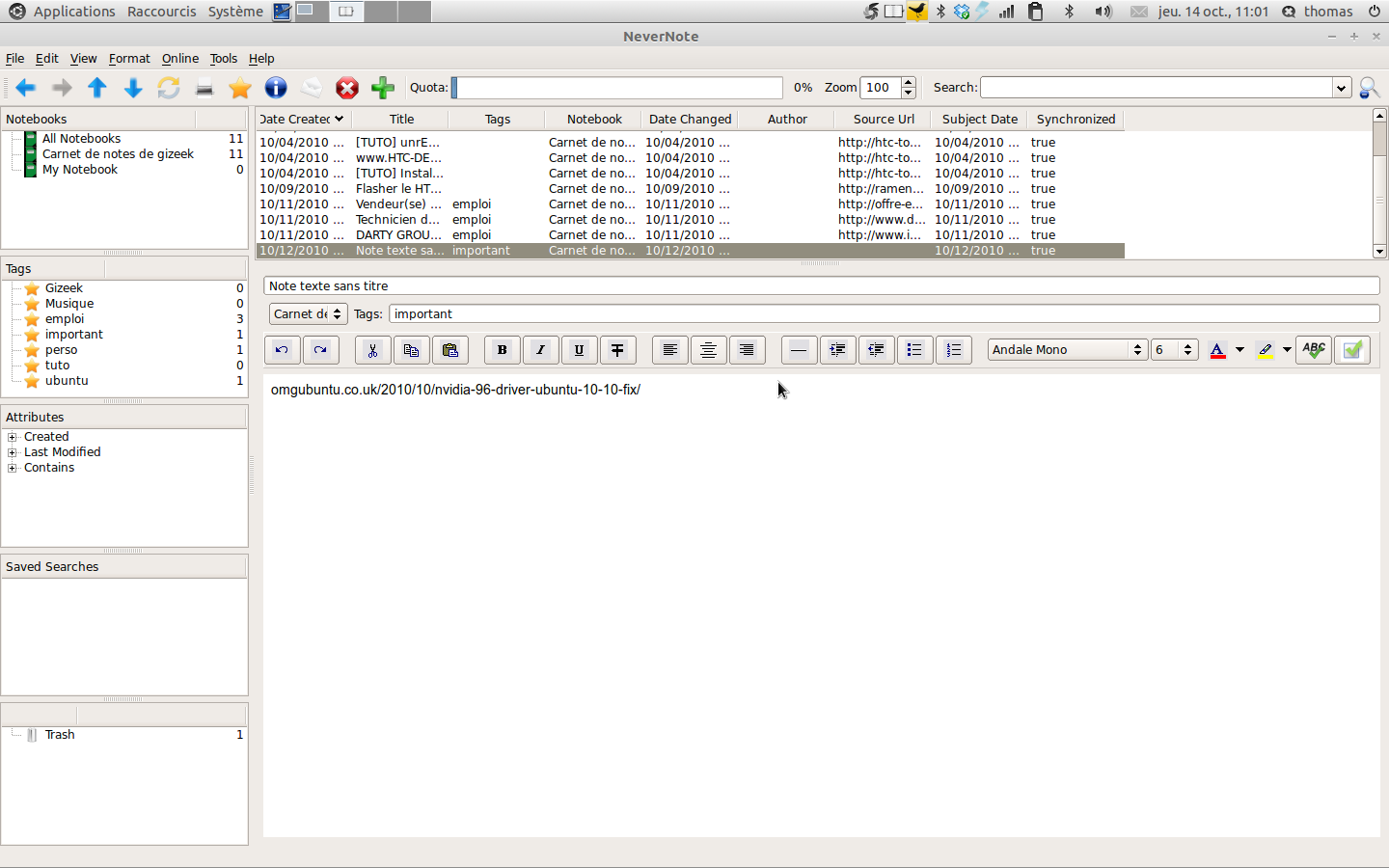Click the grey forward arrow toolbar icon
This screenshot has height=868, width=1389.
click(x=62, y=88)
